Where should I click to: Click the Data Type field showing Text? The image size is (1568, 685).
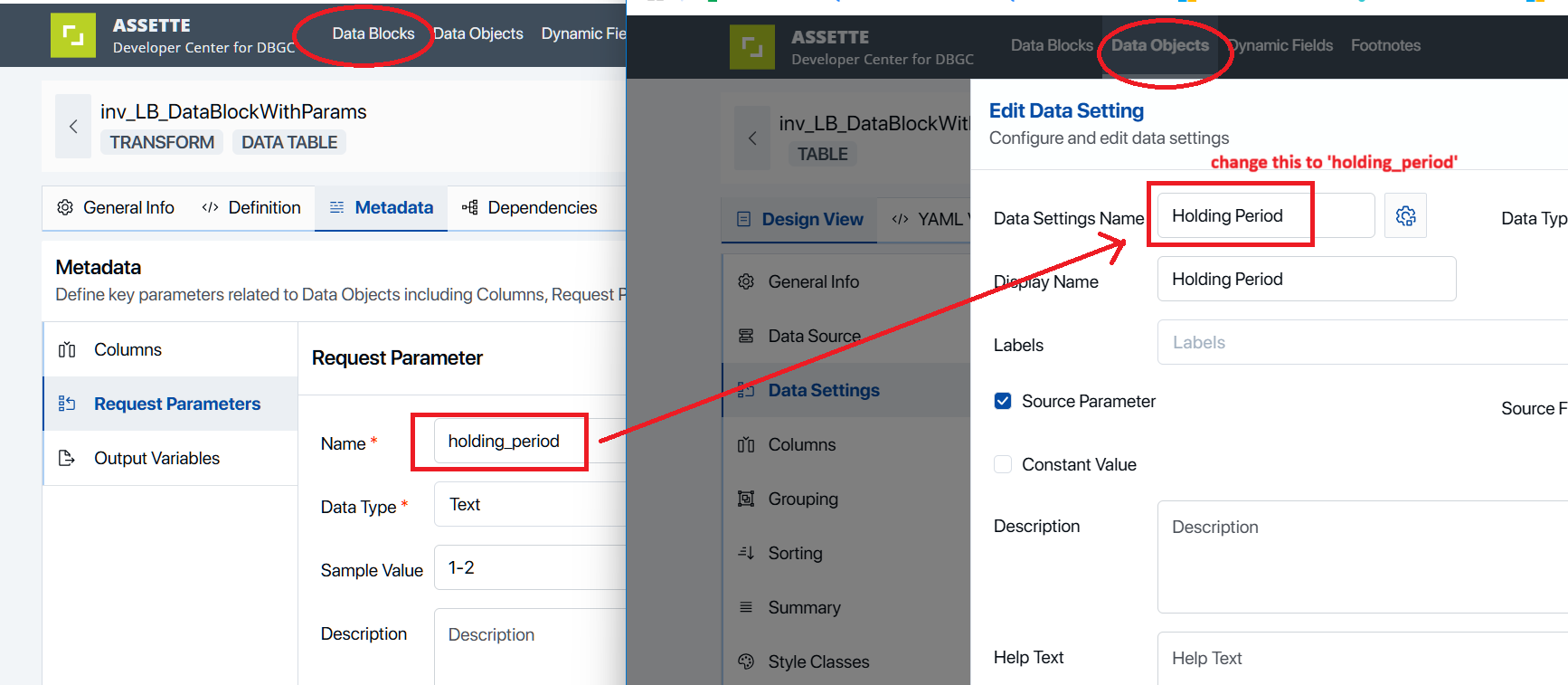pyautogui.click(x=530, y=504)
